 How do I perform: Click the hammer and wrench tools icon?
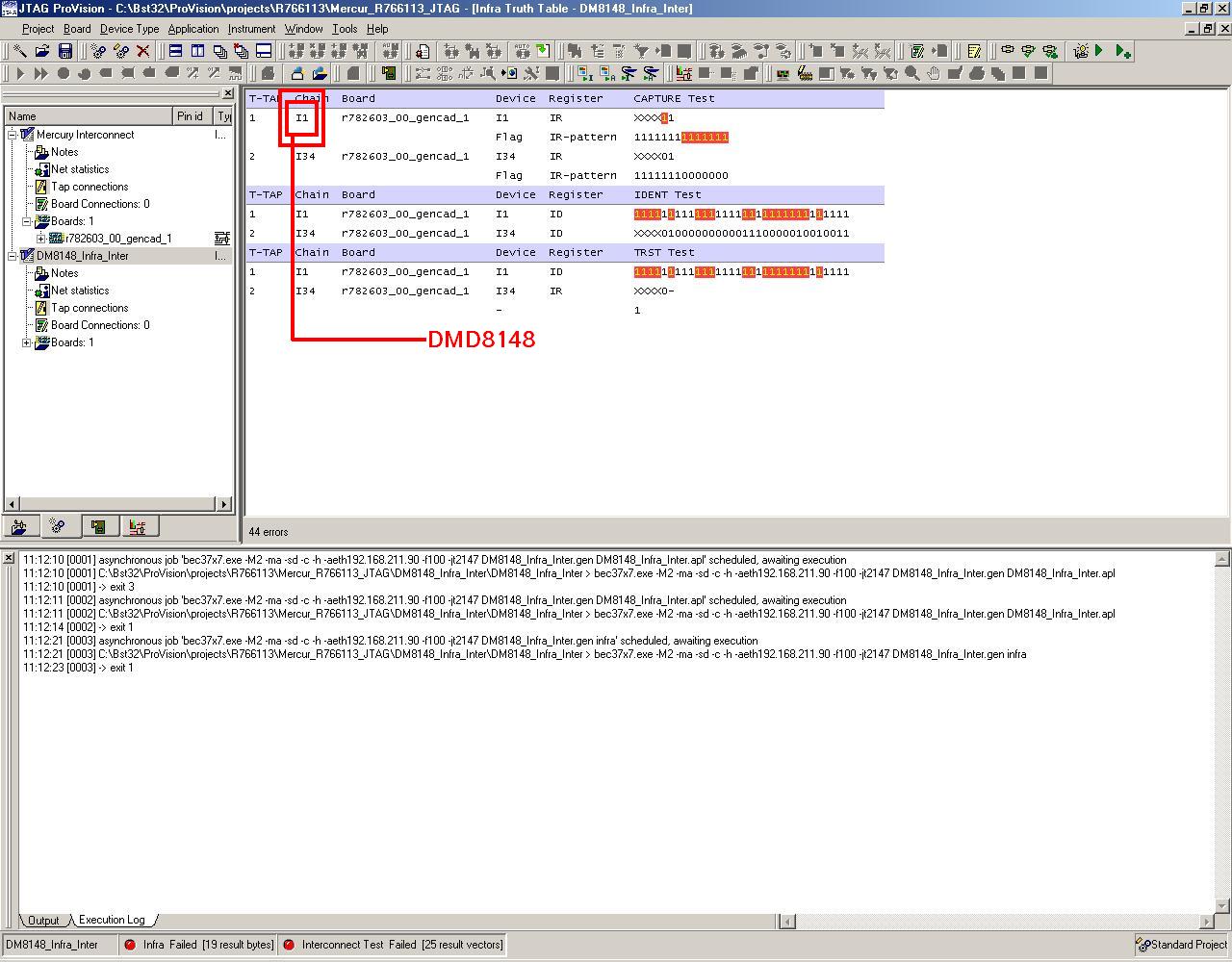[530, 73]
